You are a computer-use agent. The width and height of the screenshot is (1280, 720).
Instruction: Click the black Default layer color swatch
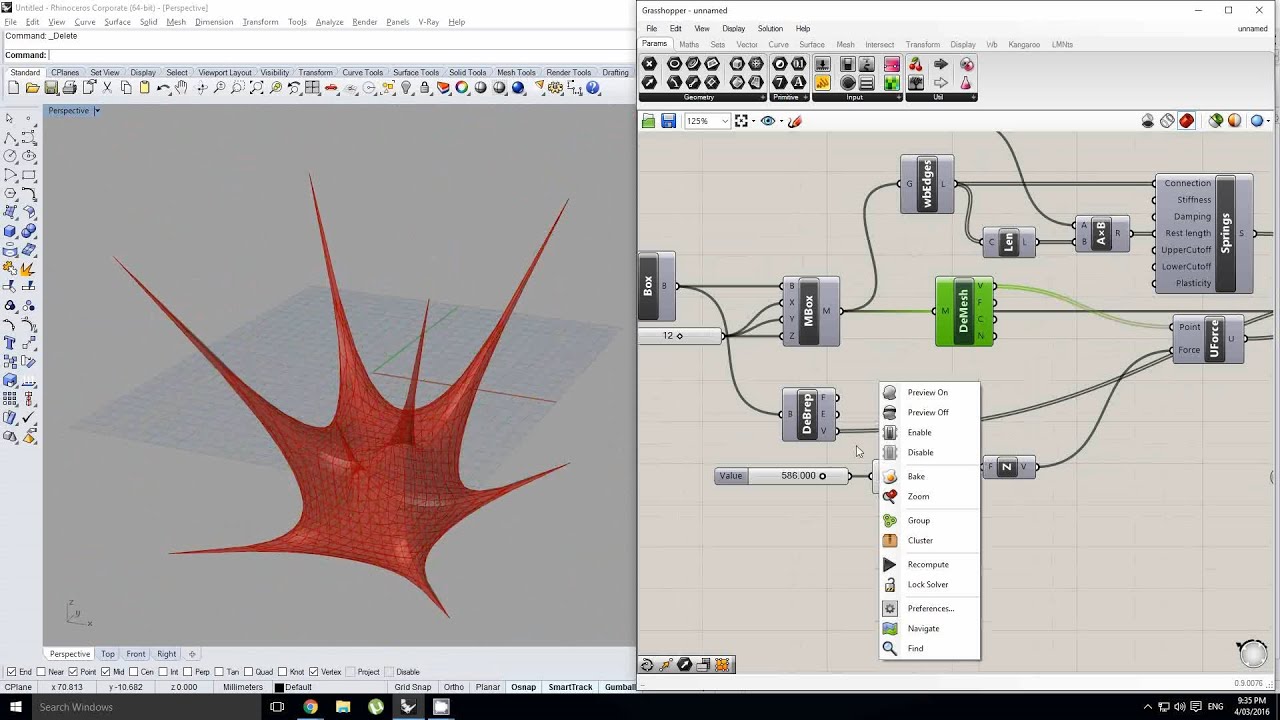pos(280,687)
